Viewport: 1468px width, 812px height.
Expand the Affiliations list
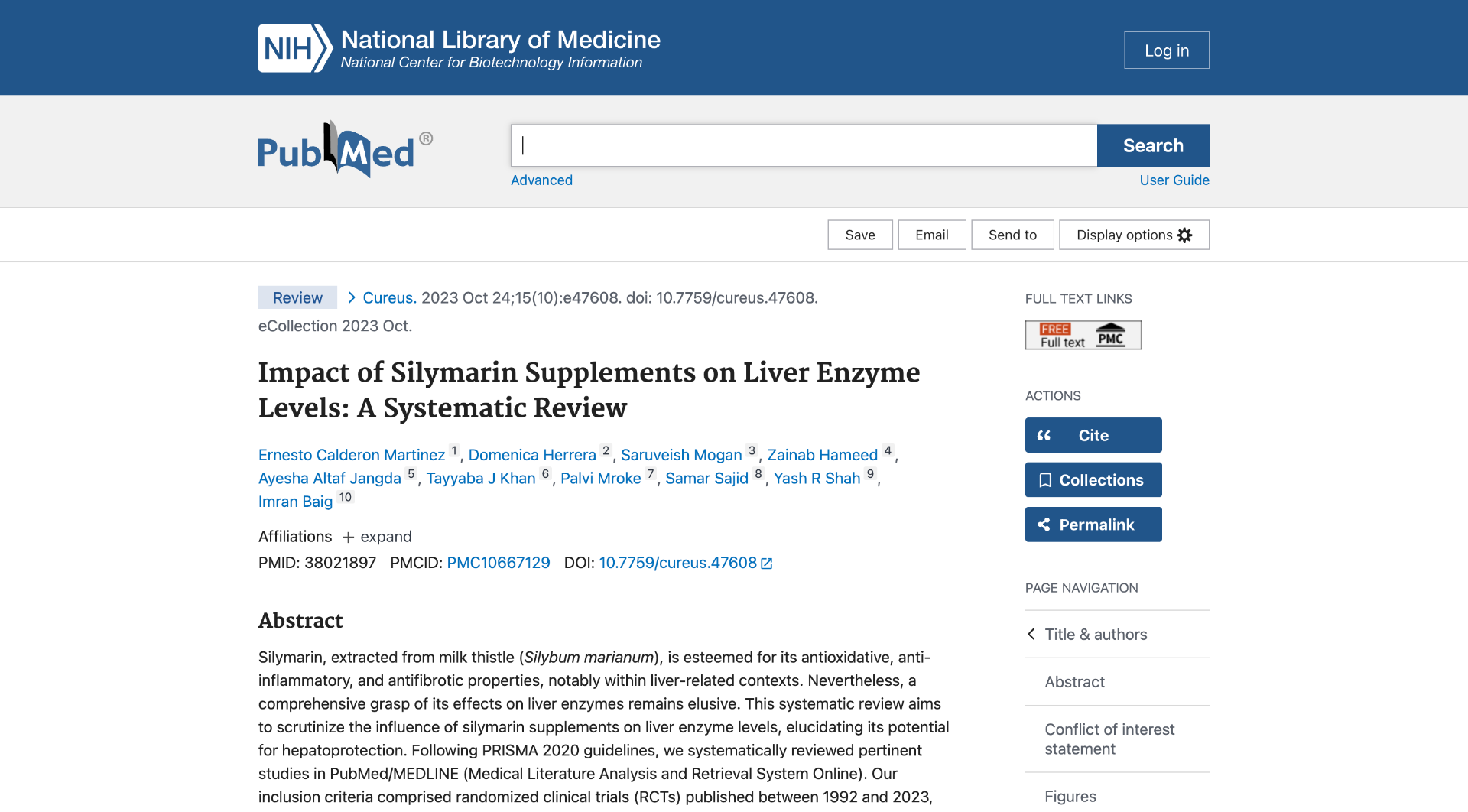tap(378, 537)
